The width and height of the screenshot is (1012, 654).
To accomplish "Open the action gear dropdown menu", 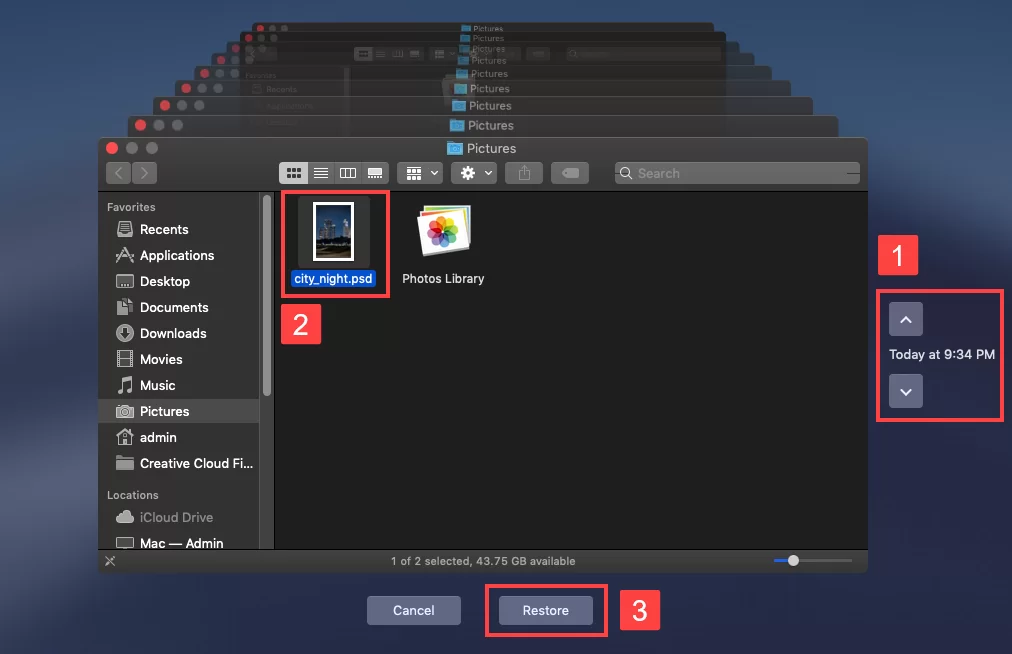I will pyautogui.click(x=473, y=172).
